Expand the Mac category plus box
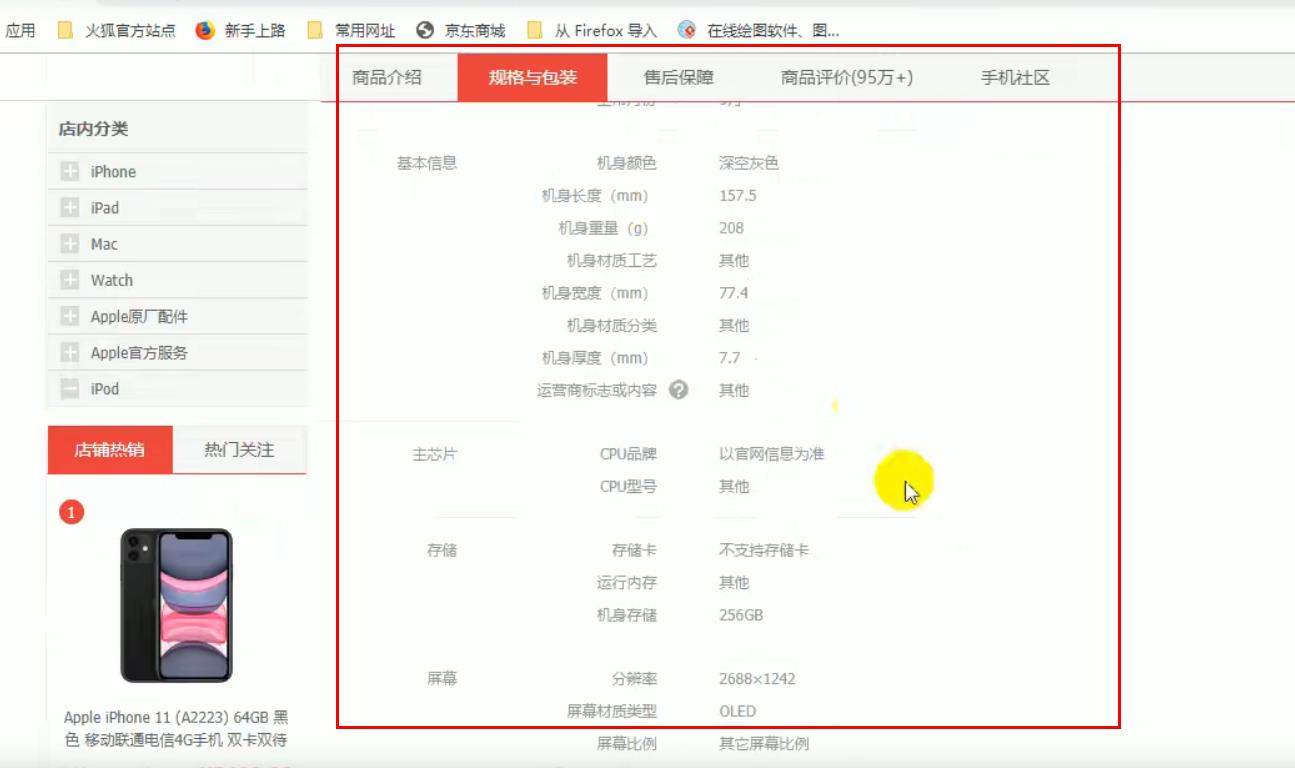Viewport: 1295px width, 768px height. [69, 244]
